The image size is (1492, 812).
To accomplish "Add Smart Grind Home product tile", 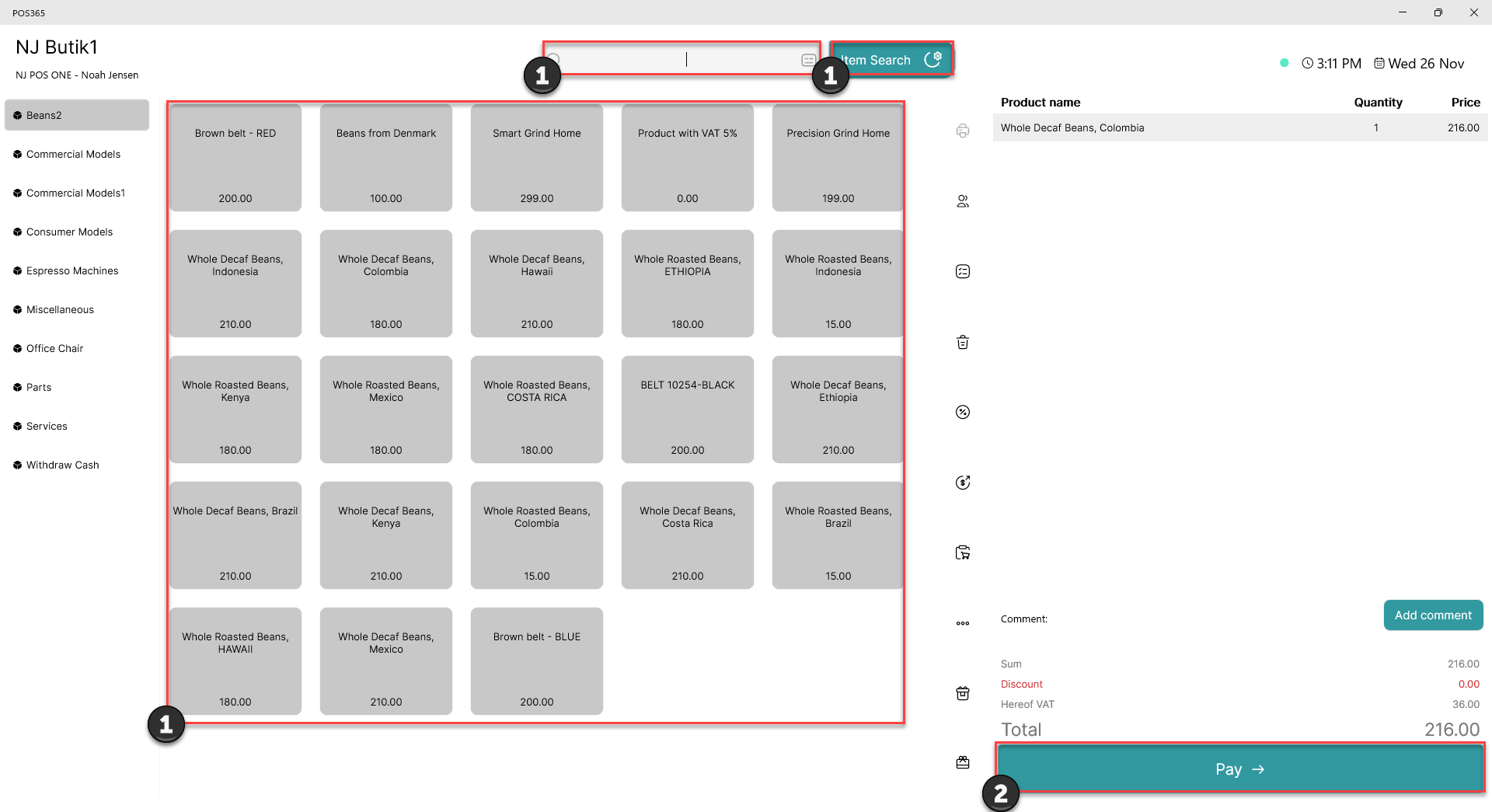I will [x=537, y=158].
